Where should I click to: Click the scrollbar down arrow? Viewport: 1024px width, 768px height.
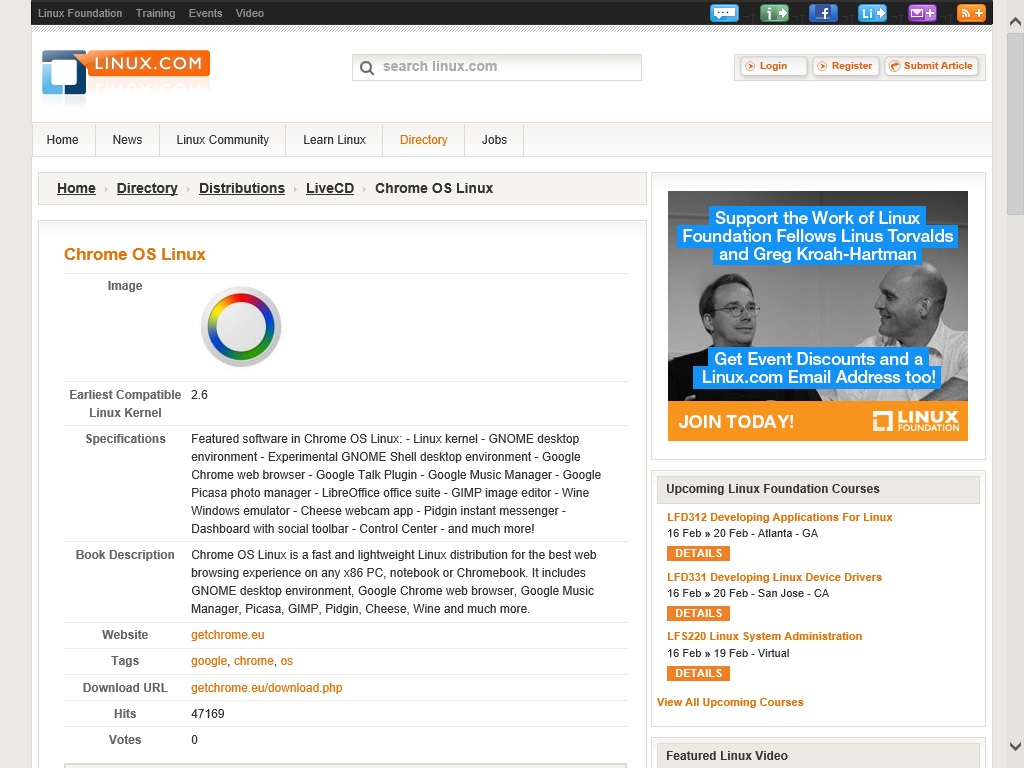(1015, 746)
